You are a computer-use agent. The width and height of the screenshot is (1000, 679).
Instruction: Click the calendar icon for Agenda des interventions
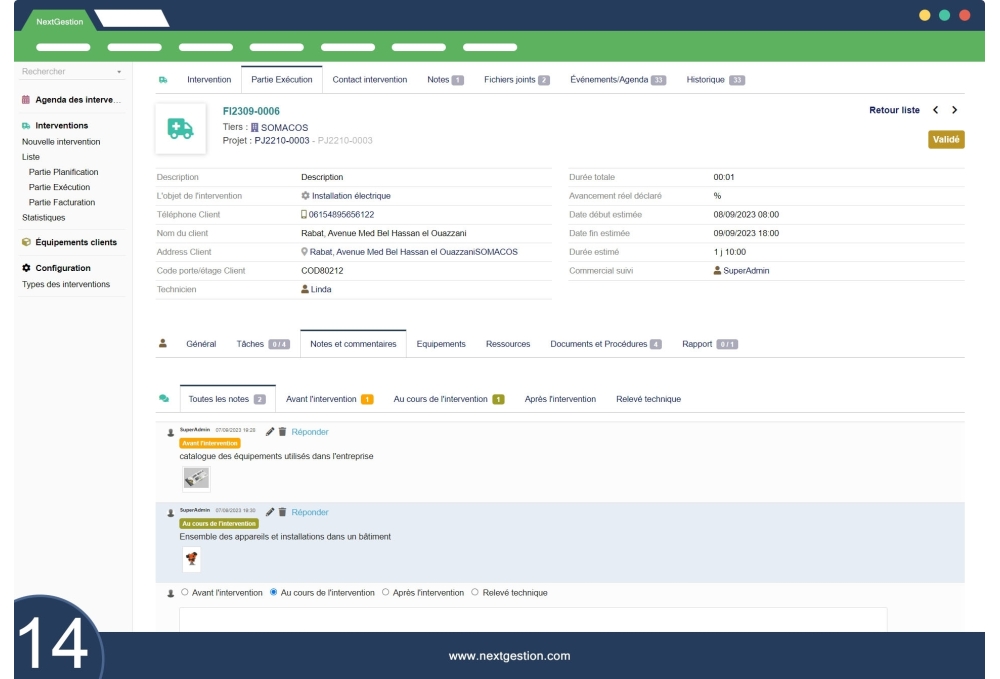26,100
